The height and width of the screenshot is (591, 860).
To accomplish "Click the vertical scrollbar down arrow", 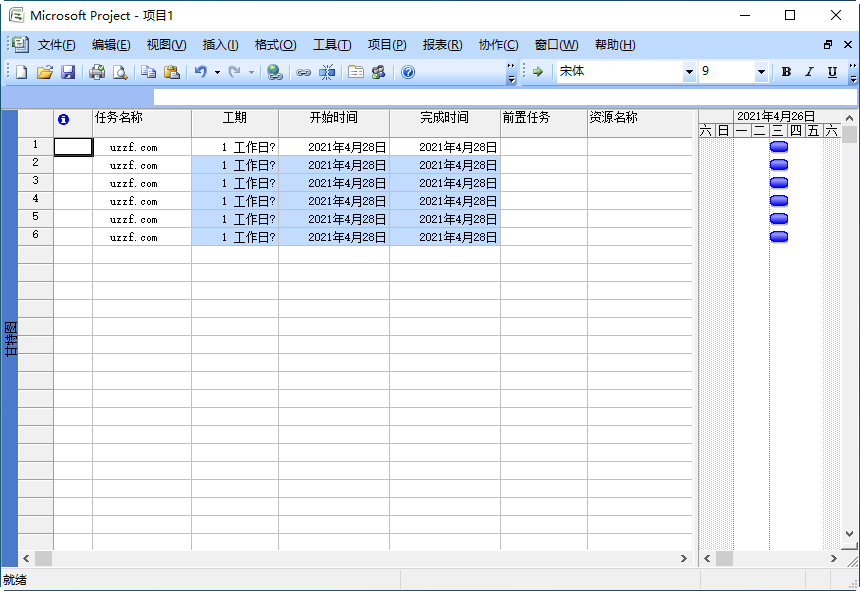I will 849,534.
